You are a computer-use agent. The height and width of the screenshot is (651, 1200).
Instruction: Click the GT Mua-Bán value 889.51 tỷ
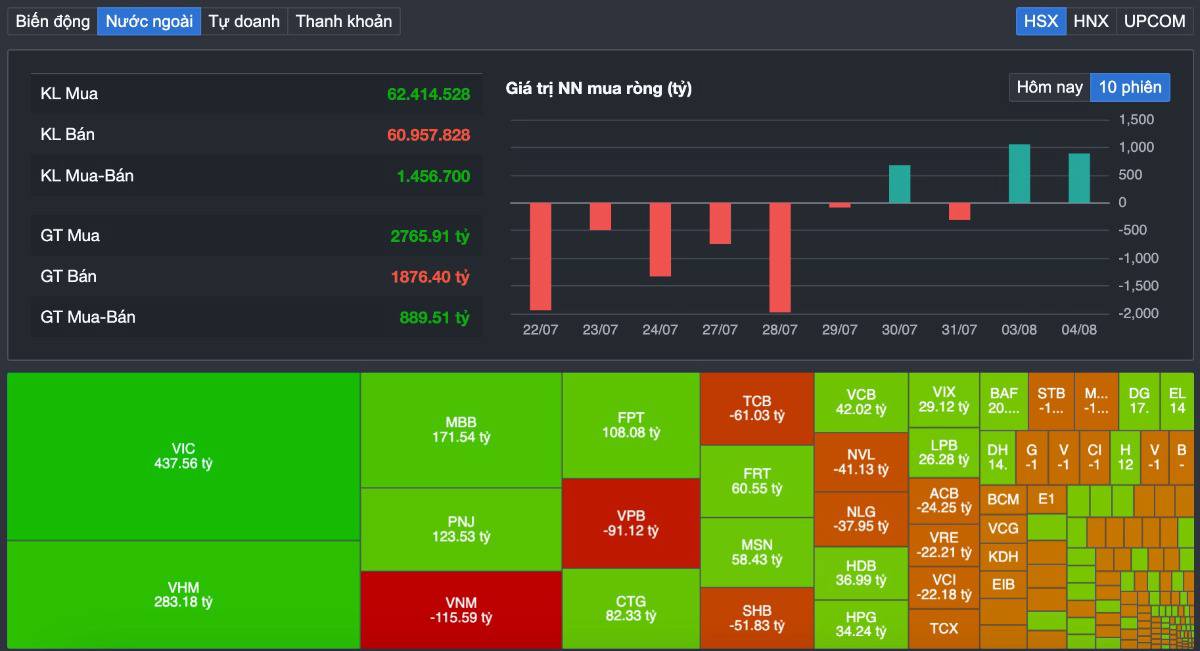[x=434, y=317]
